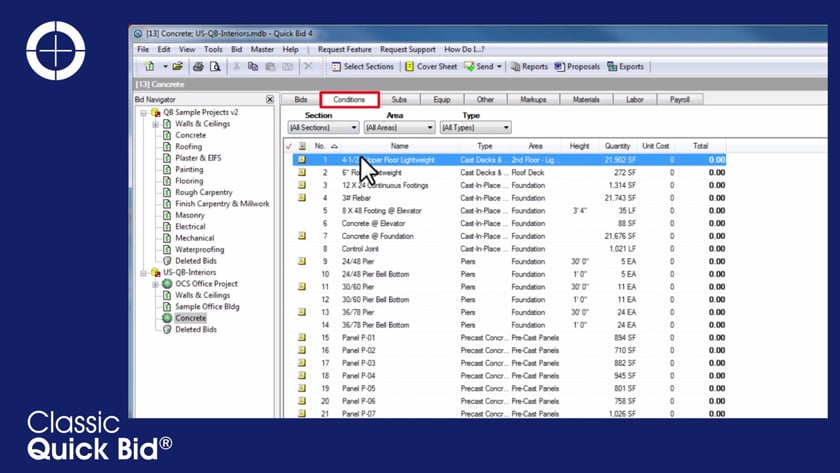Screen dimensions: 840x473
Task: Open the Bid menu
Action: (236, 49)
